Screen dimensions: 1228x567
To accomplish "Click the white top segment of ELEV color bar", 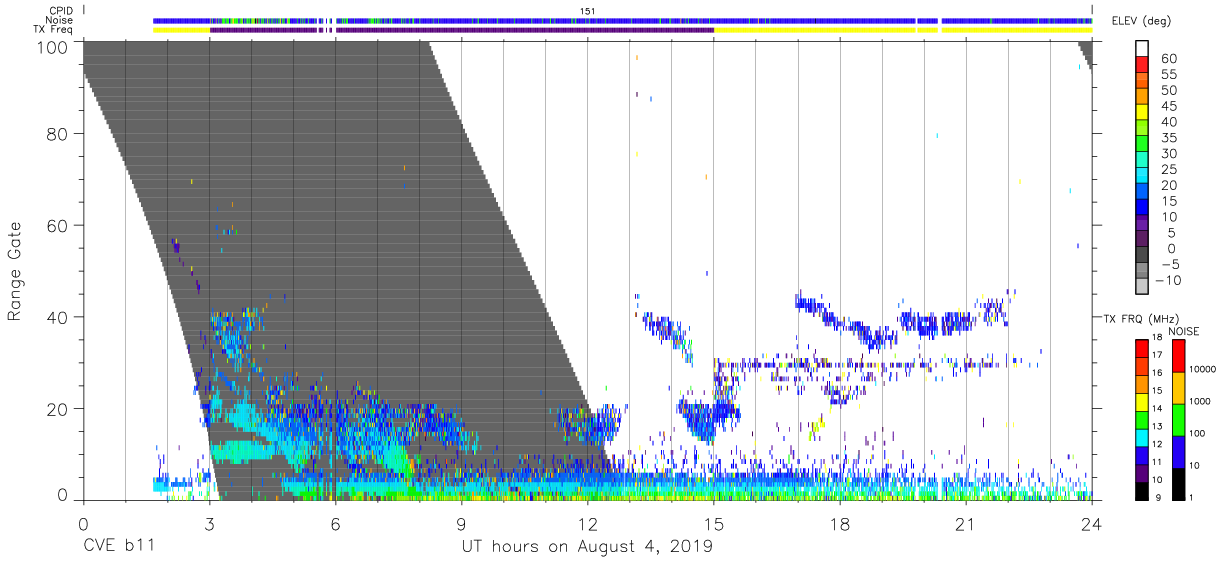I will (1141, 46).
